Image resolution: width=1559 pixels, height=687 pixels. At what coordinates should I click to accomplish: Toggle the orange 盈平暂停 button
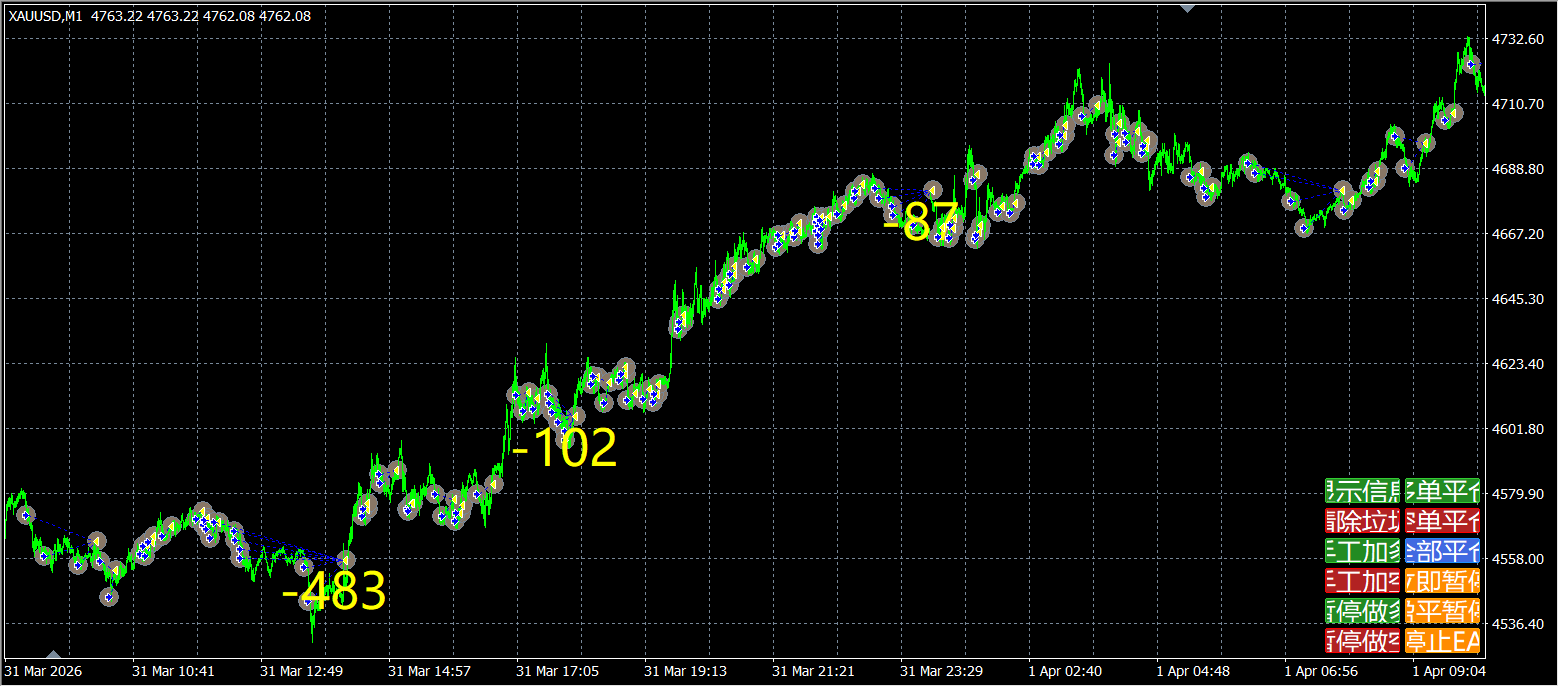coord(1442,611)
